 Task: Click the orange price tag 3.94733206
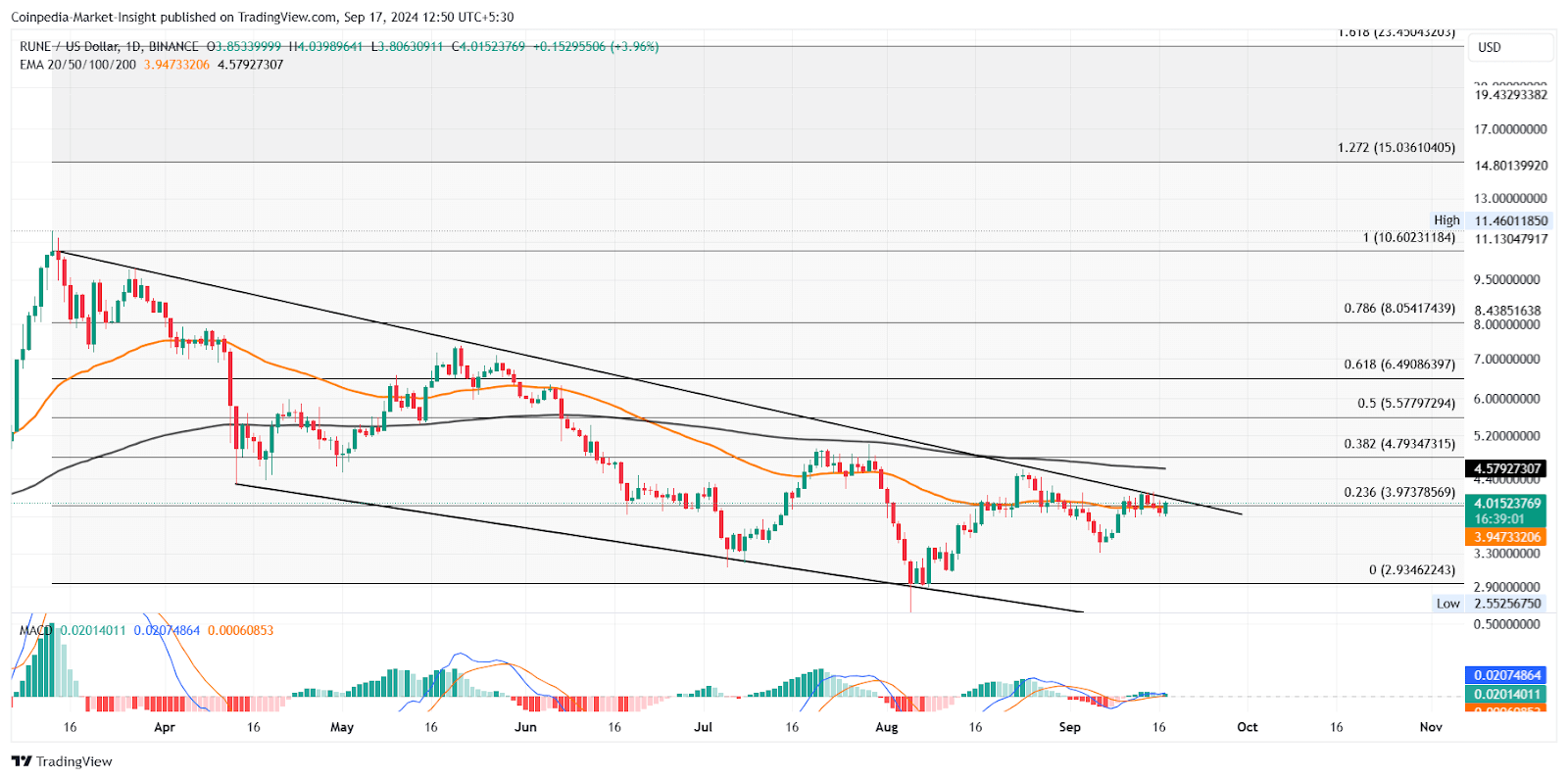(1506, 537)
